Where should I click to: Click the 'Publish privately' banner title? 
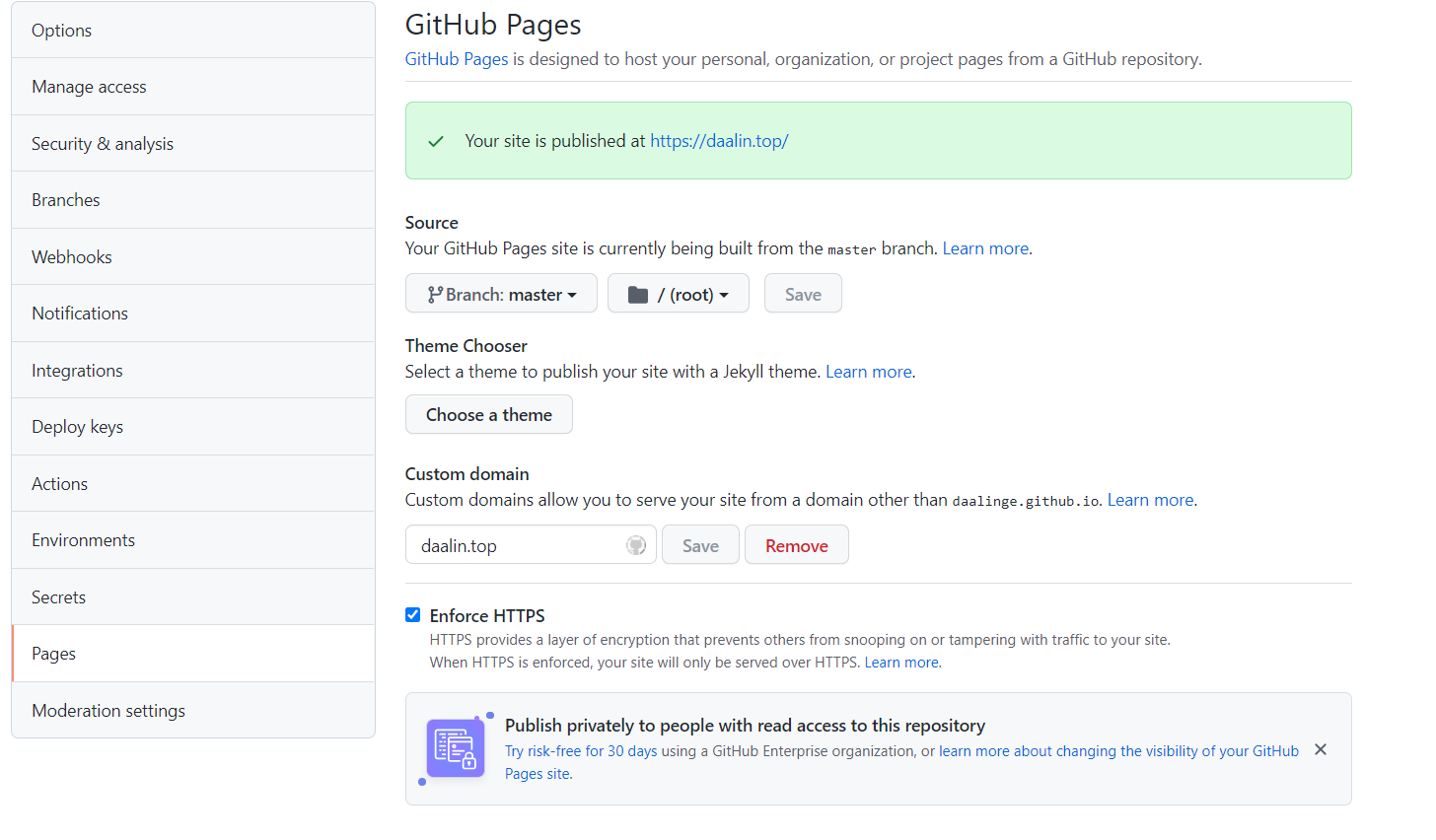[x=745, y=726]
